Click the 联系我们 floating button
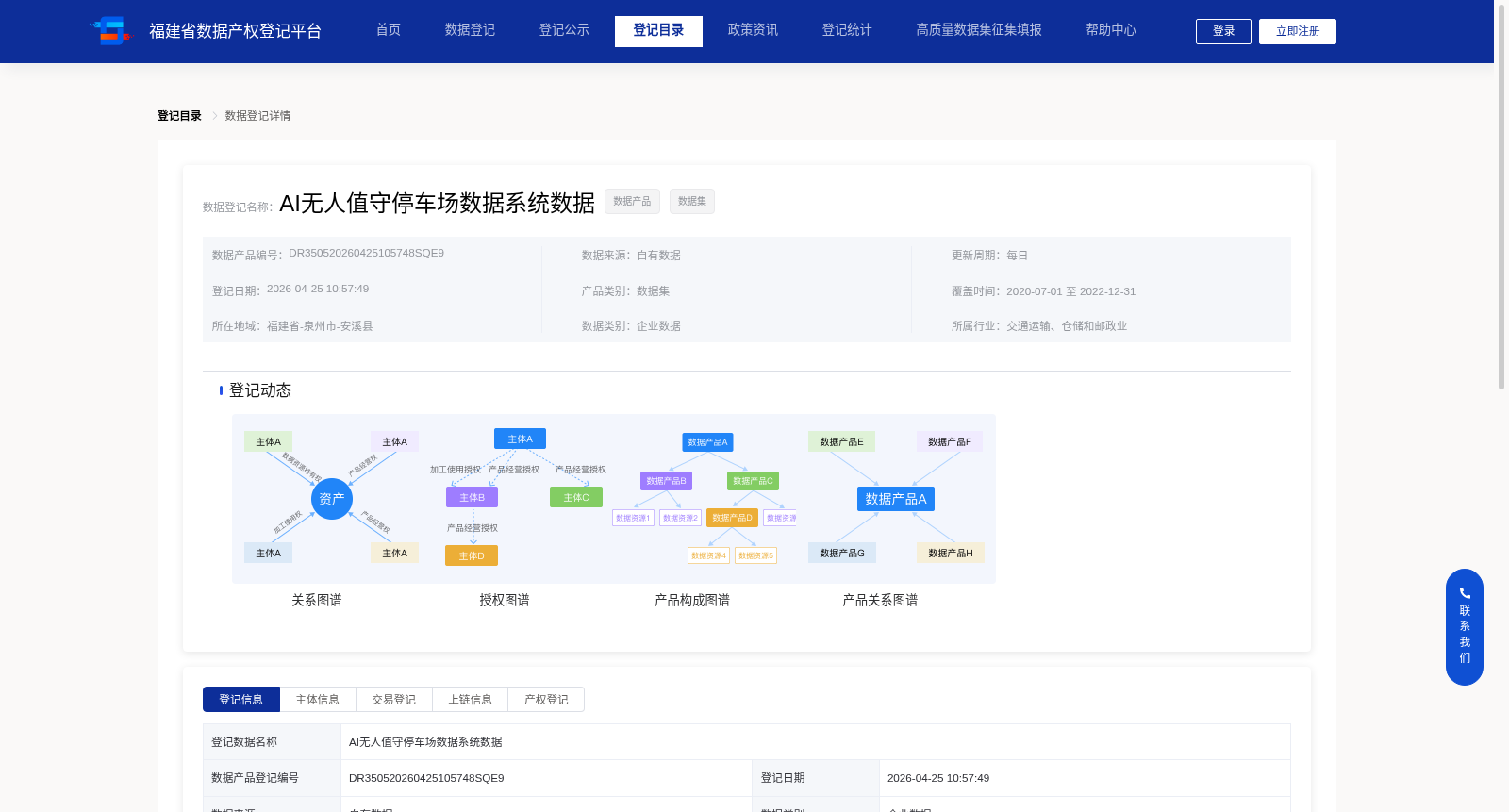The height and width of the screenshot is (812, 1509). 1465,627
